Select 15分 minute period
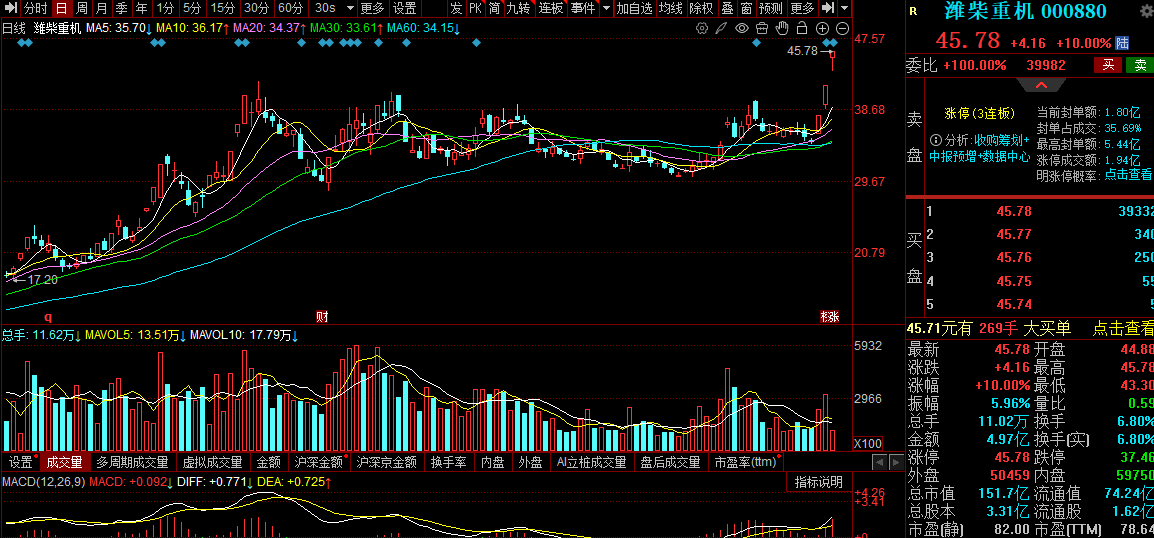Screen dimensions: 1154x538 pyautogui.click(x=222, y=9)
